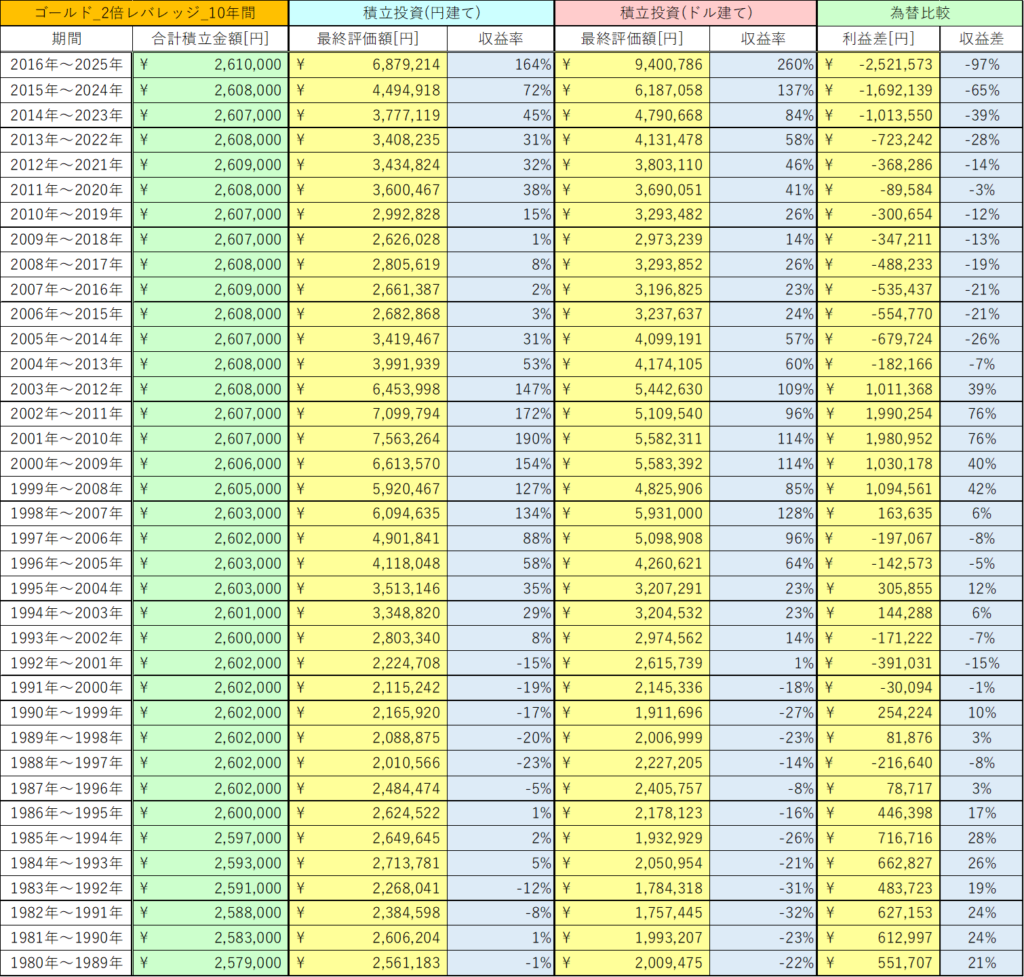This screenshot has width=1024, height=977.
Task: Click the 260% return rate cell
Action: pos(763,65)
